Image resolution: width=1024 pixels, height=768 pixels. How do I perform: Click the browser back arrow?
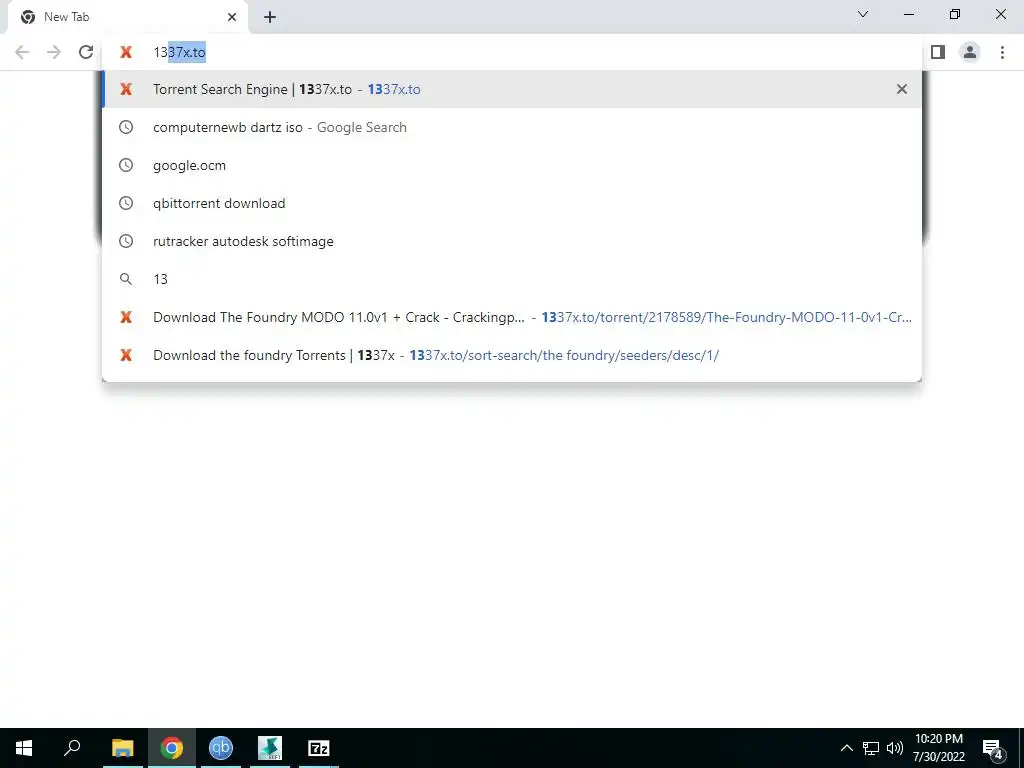pos(22,52)
